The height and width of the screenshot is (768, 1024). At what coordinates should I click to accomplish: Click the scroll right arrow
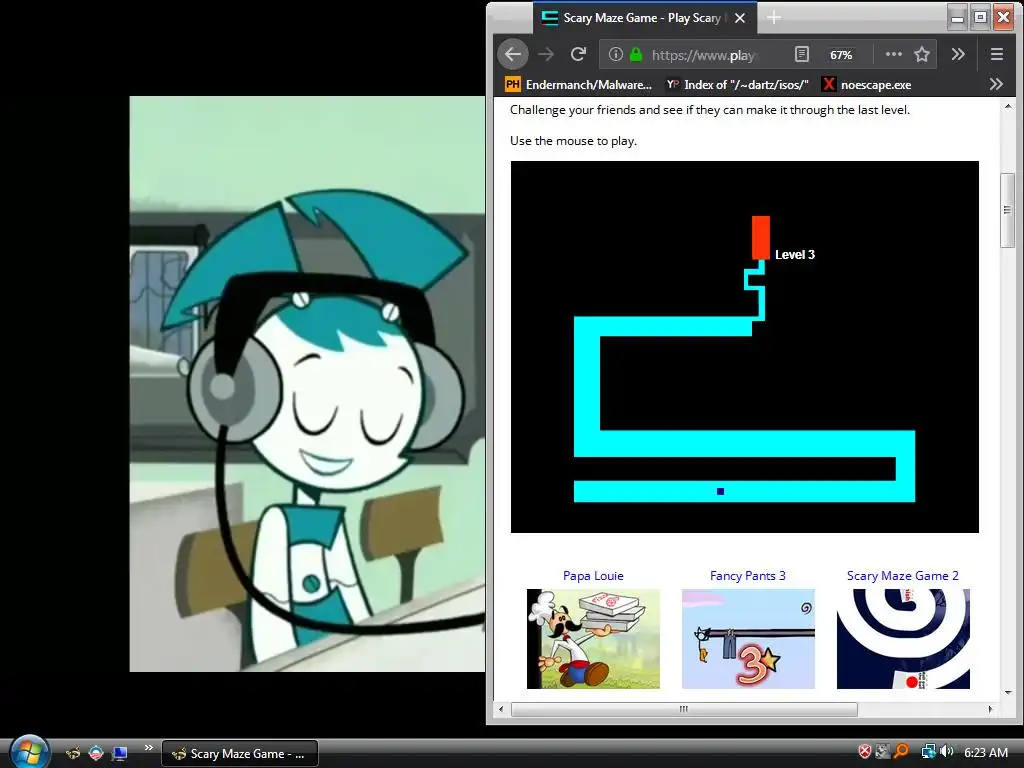coord(990,709)
